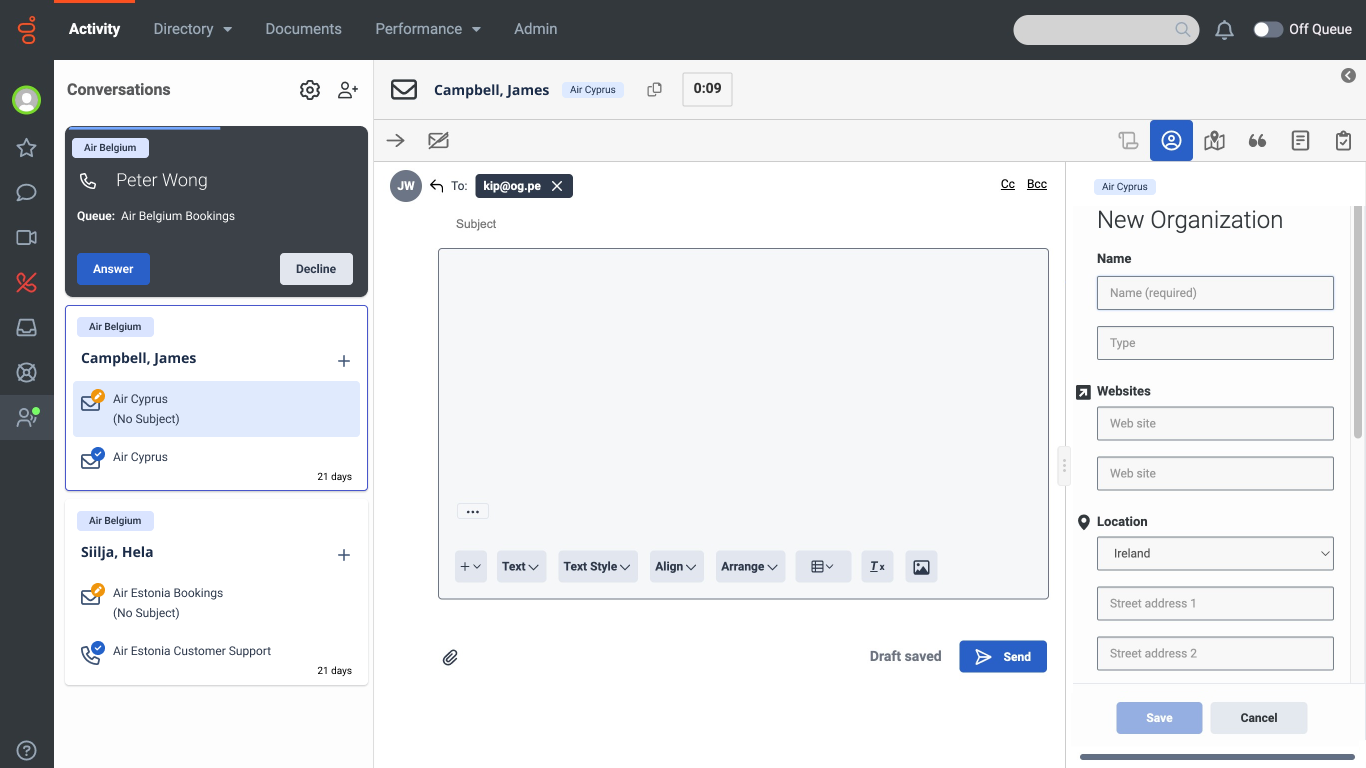Click the Send email button
This screenshot has width=1366, height=768.
pyautogui.click(x=1003, y=657)
